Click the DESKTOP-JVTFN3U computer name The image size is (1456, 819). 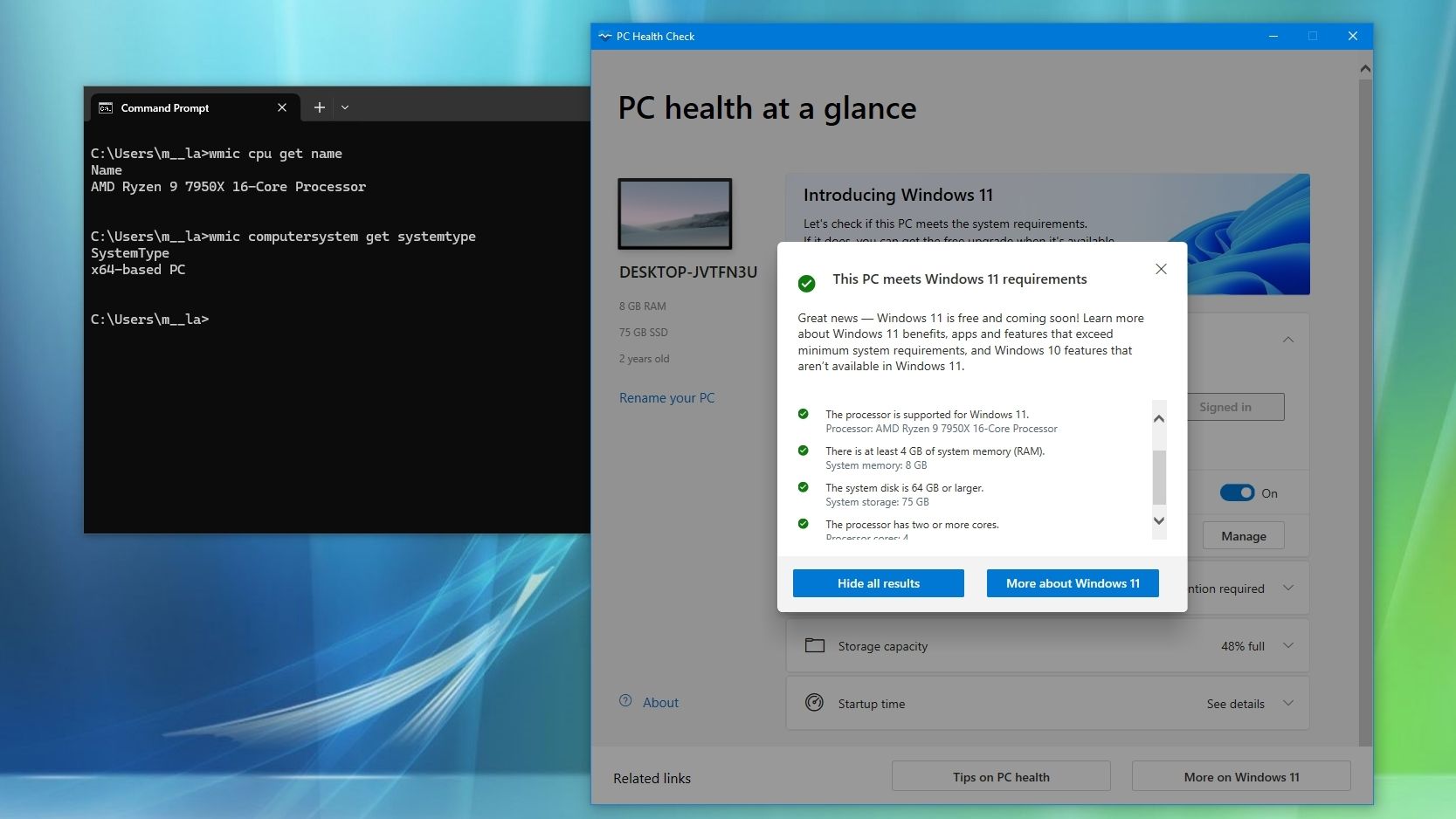[688, 272]
